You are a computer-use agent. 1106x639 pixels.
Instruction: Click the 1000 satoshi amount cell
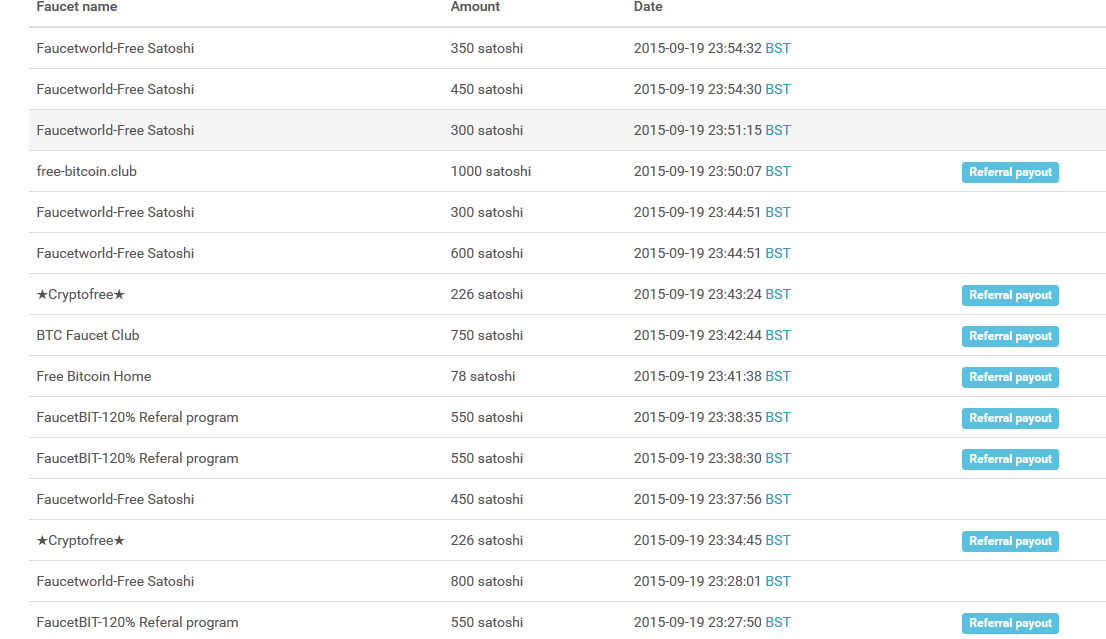pyautogui.click(x=491, y=171)
